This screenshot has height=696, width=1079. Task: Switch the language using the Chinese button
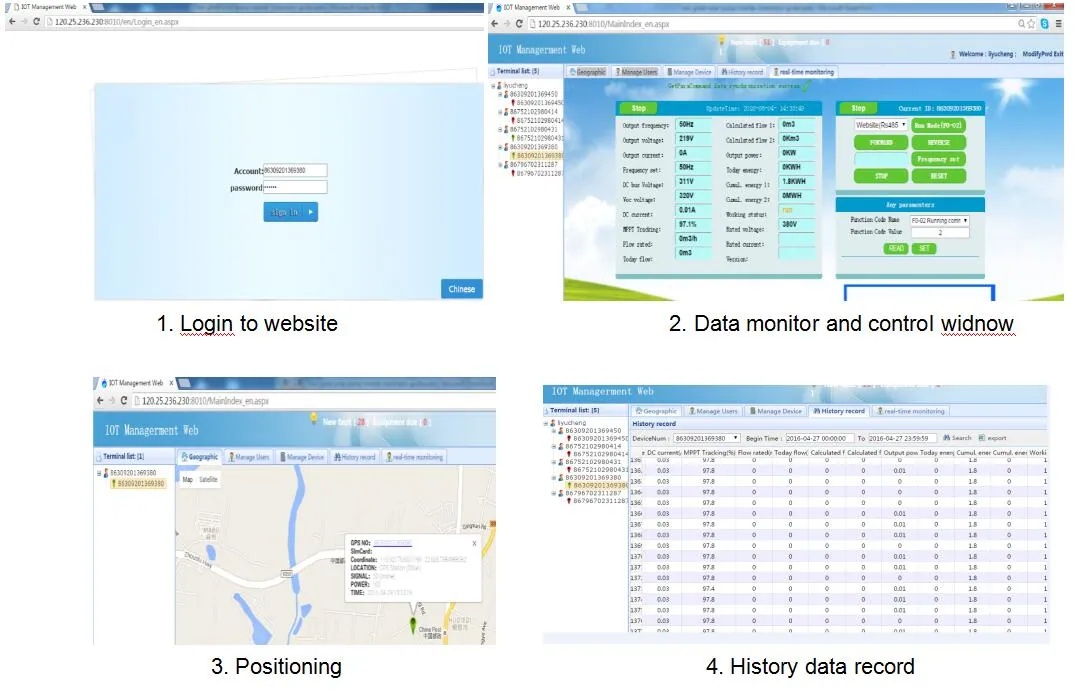coord(462,289)
